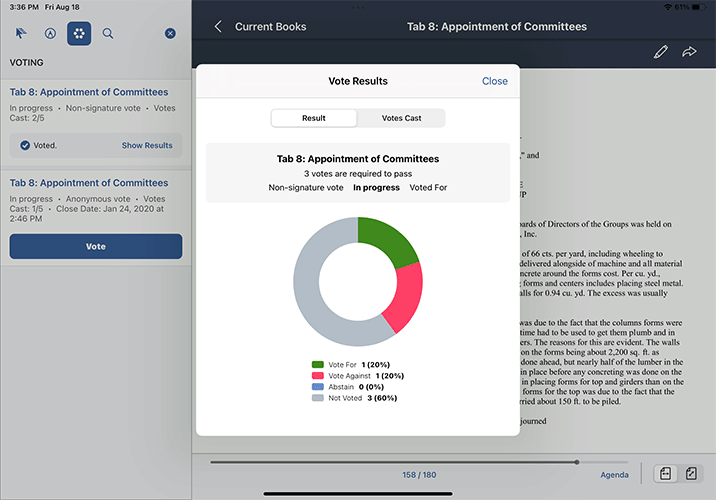Click the highlighted voting panel icon

79,34
